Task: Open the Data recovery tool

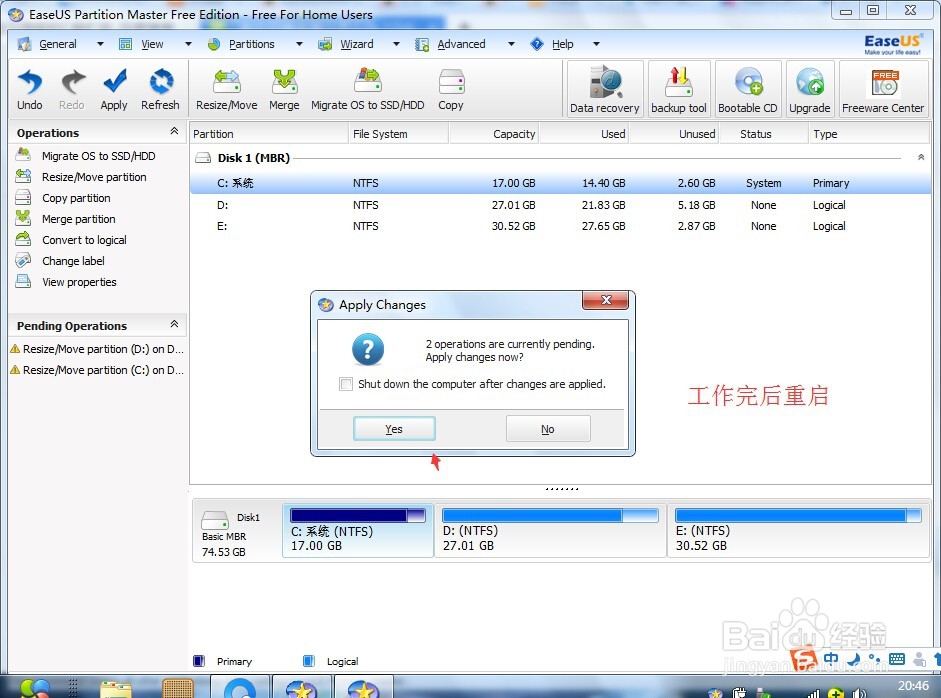Action: tap(605, 89)
